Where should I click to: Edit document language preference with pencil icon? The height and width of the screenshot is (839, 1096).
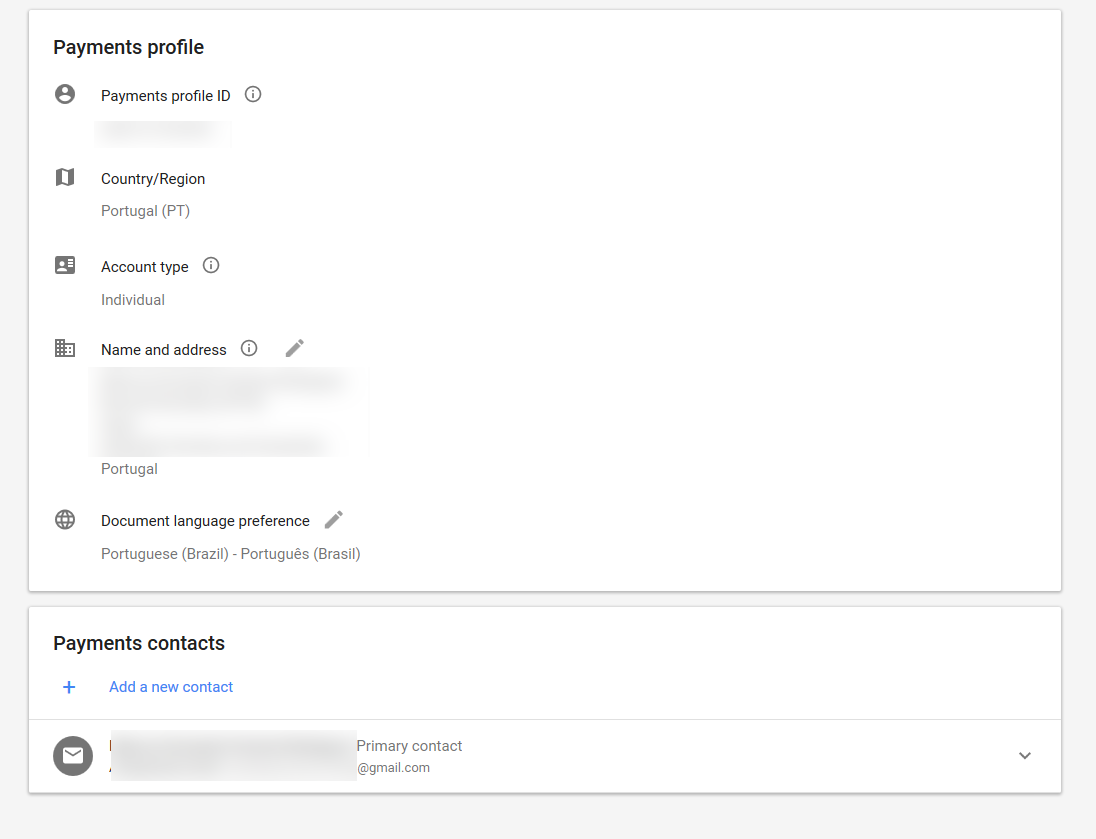coord(334,520)
